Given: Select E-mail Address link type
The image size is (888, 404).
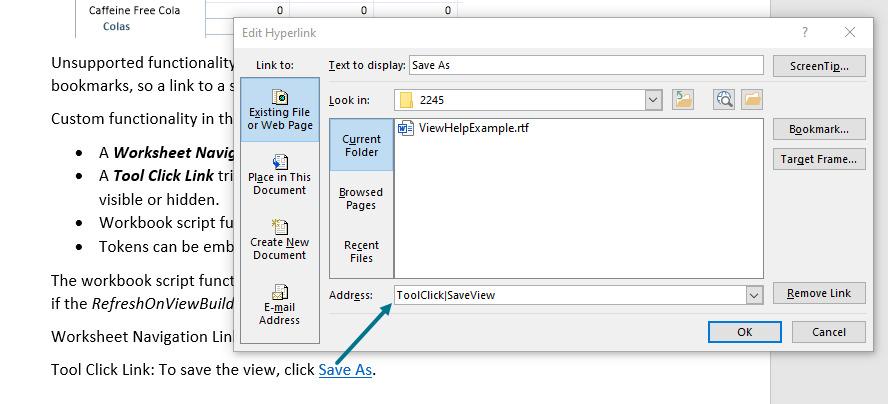Looking at the screenshot, I should pos(280,304).
